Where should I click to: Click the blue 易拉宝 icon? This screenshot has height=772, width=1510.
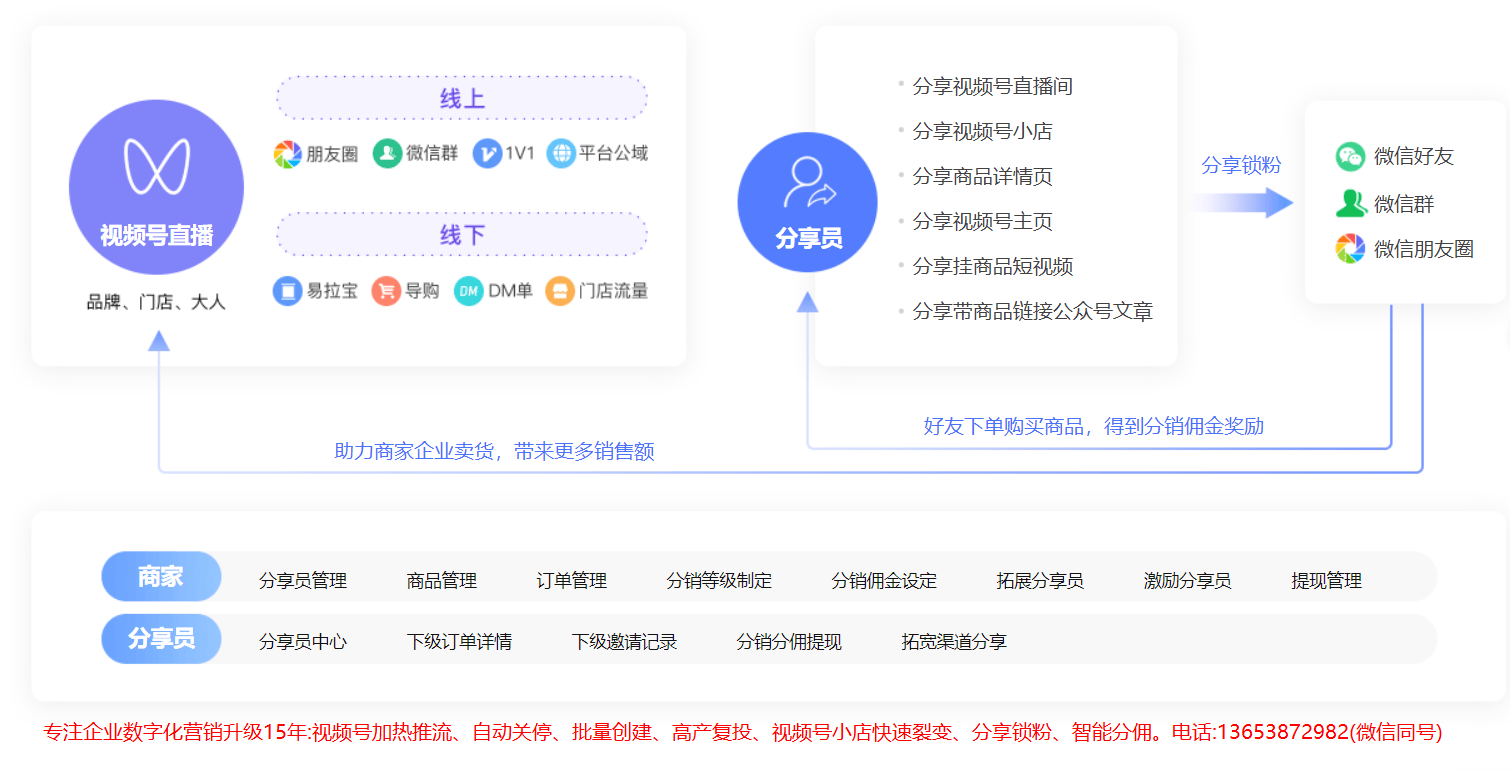point(288,291)
